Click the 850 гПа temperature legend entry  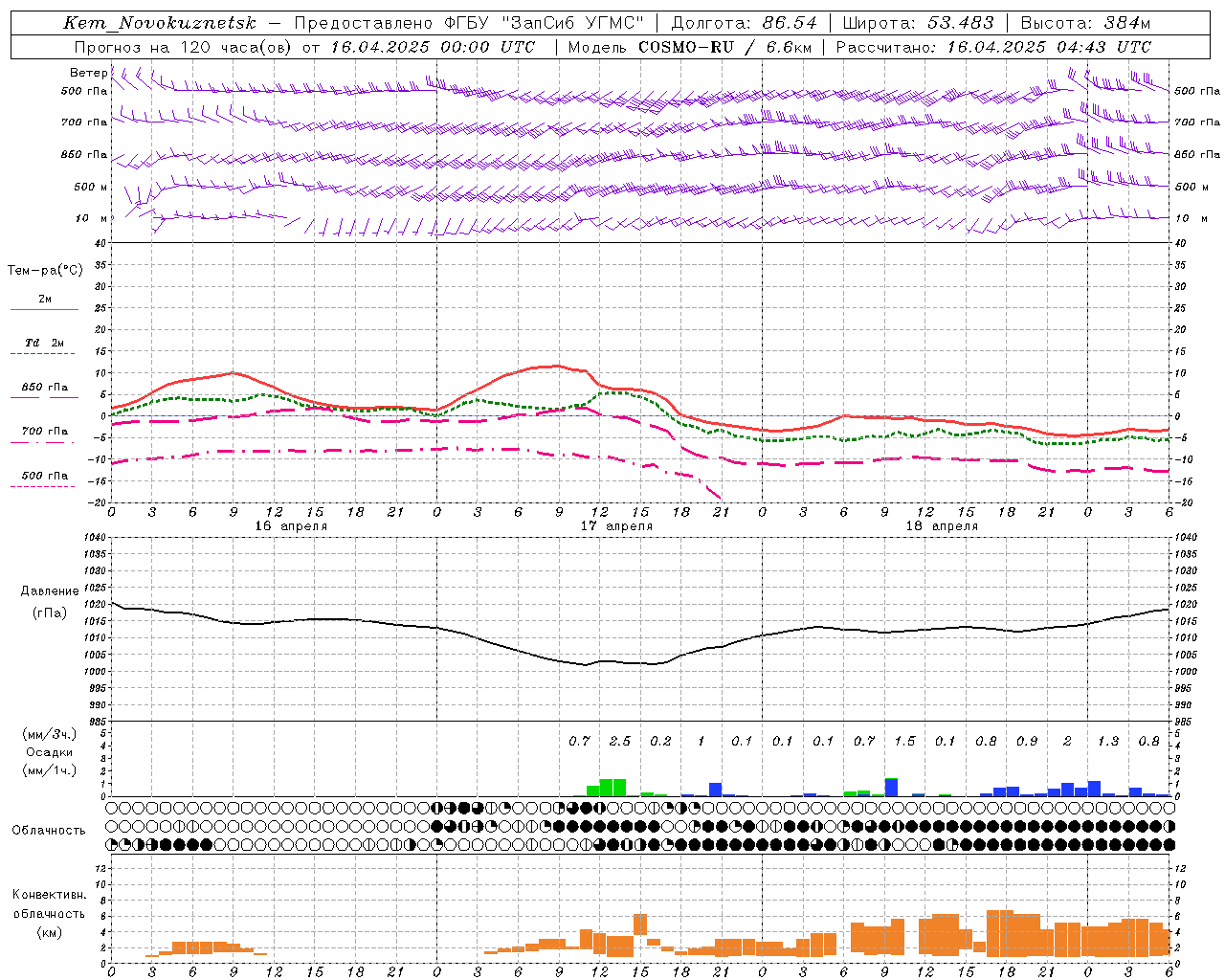click(44, 388)
